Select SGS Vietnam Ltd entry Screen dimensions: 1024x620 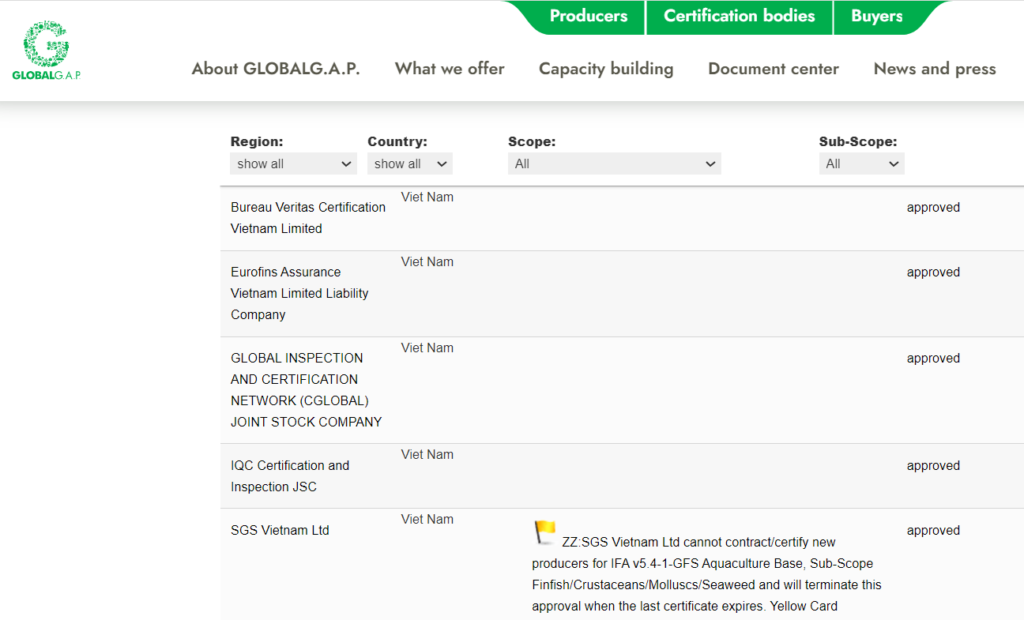click(x=280, y=530)
